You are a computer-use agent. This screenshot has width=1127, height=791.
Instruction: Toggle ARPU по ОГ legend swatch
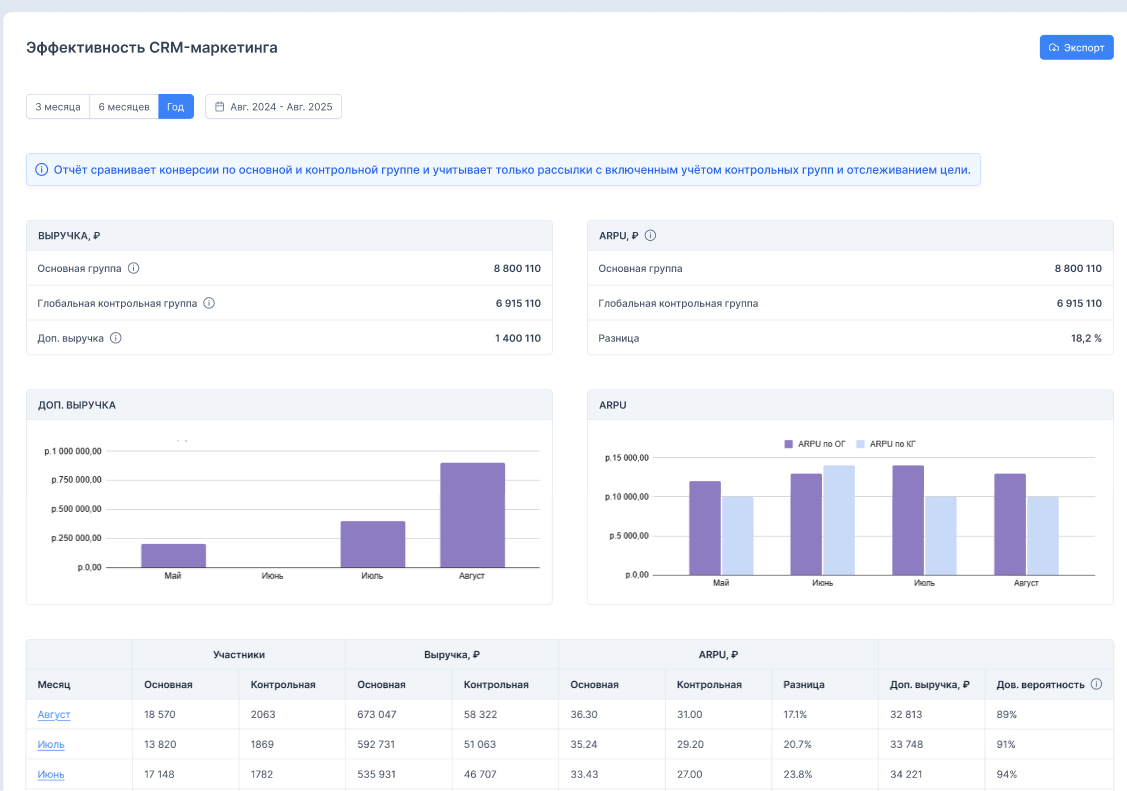789,443
